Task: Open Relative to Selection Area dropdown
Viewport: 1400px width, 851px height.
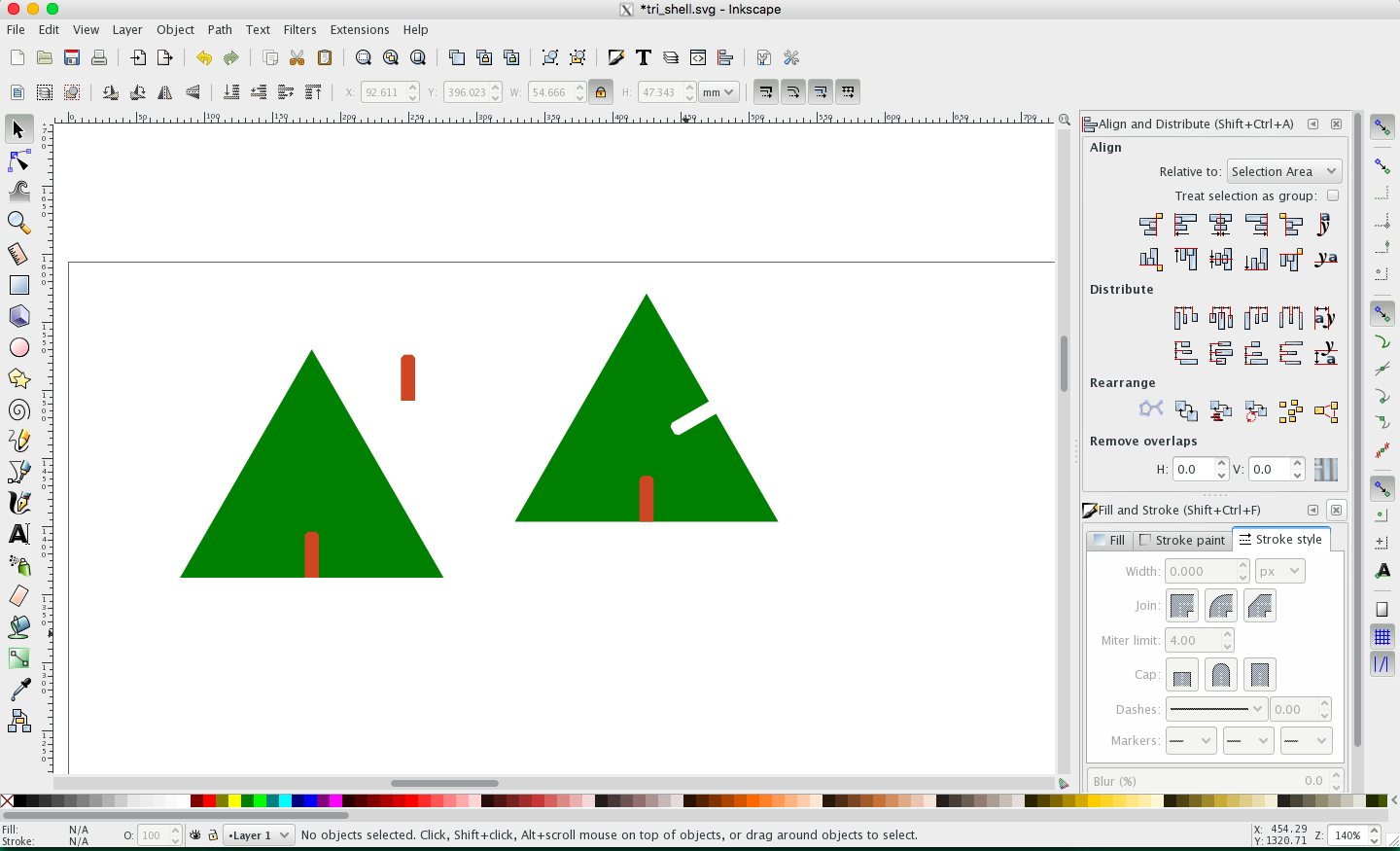Action: pos(1284,171)
